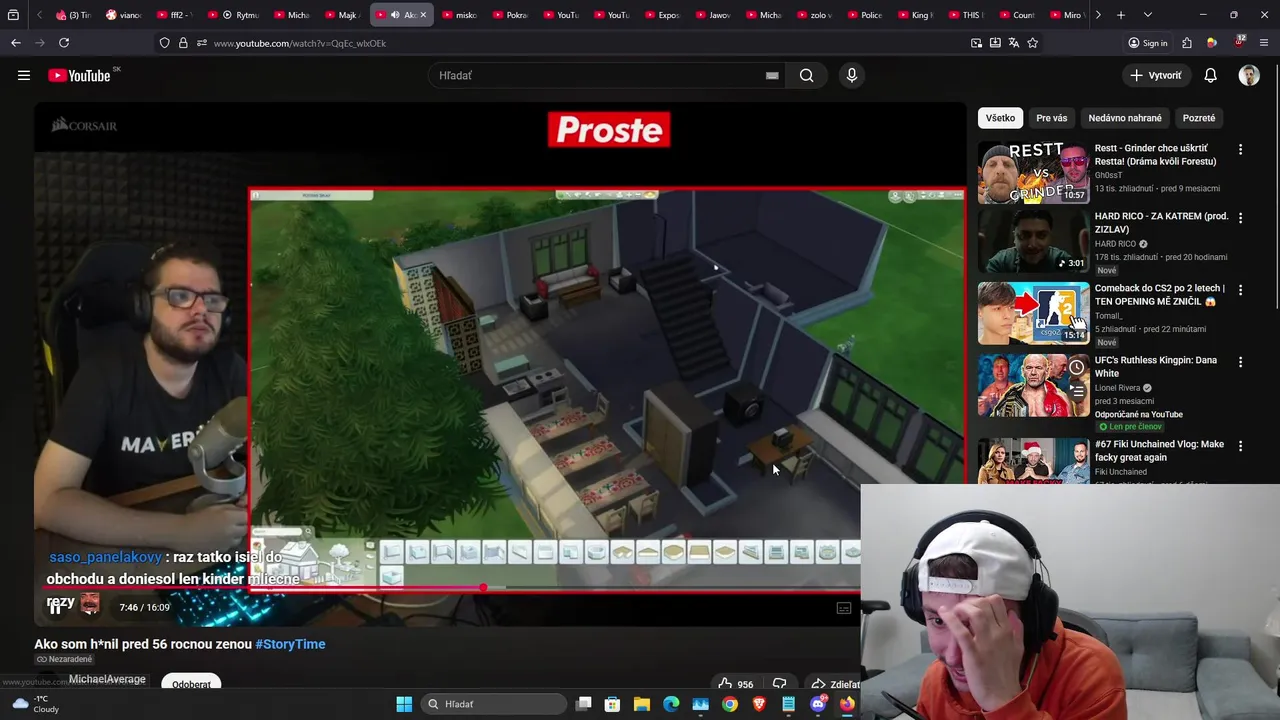This screenshot has width=1280, height=720.
Task: Open #67 Fiki Unchained Vlog title
Action: click(1159, 450)
